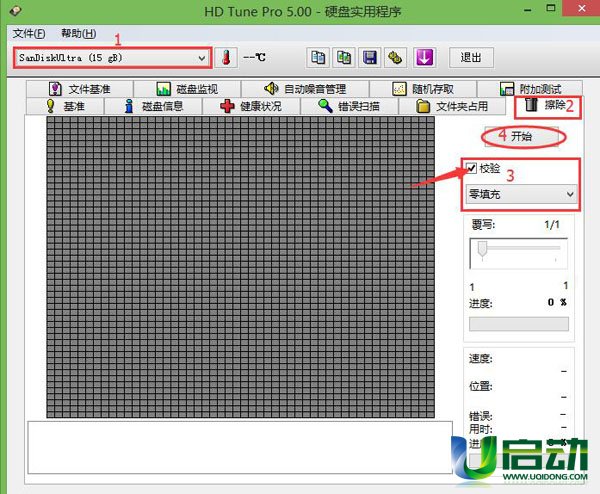Switch to the 磁盘监视 tab
Screen dimensions: 600x494
tap(187, 89)
